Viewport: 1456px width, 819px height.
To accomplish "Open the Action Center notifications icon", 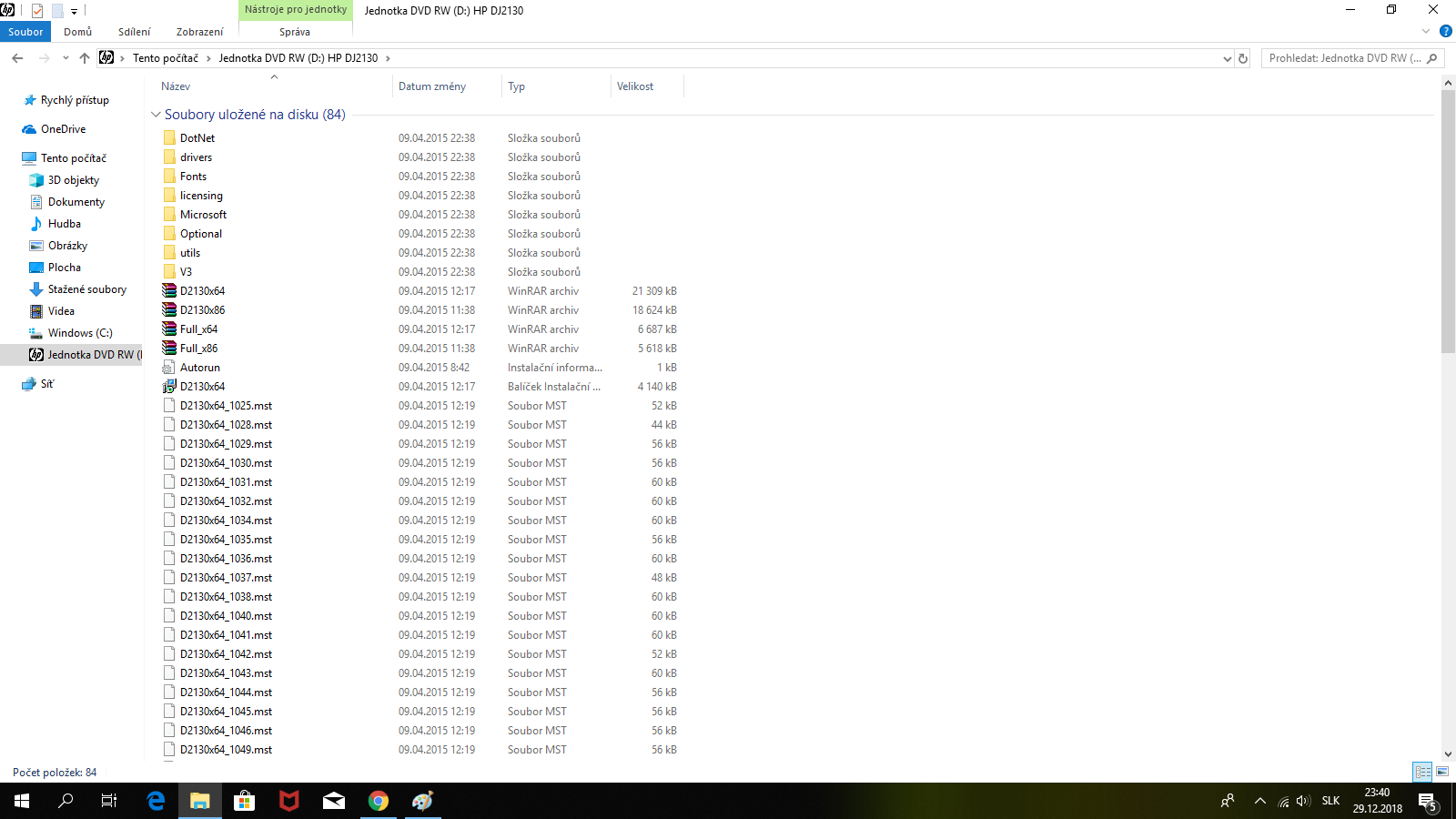I will 1427,801.
